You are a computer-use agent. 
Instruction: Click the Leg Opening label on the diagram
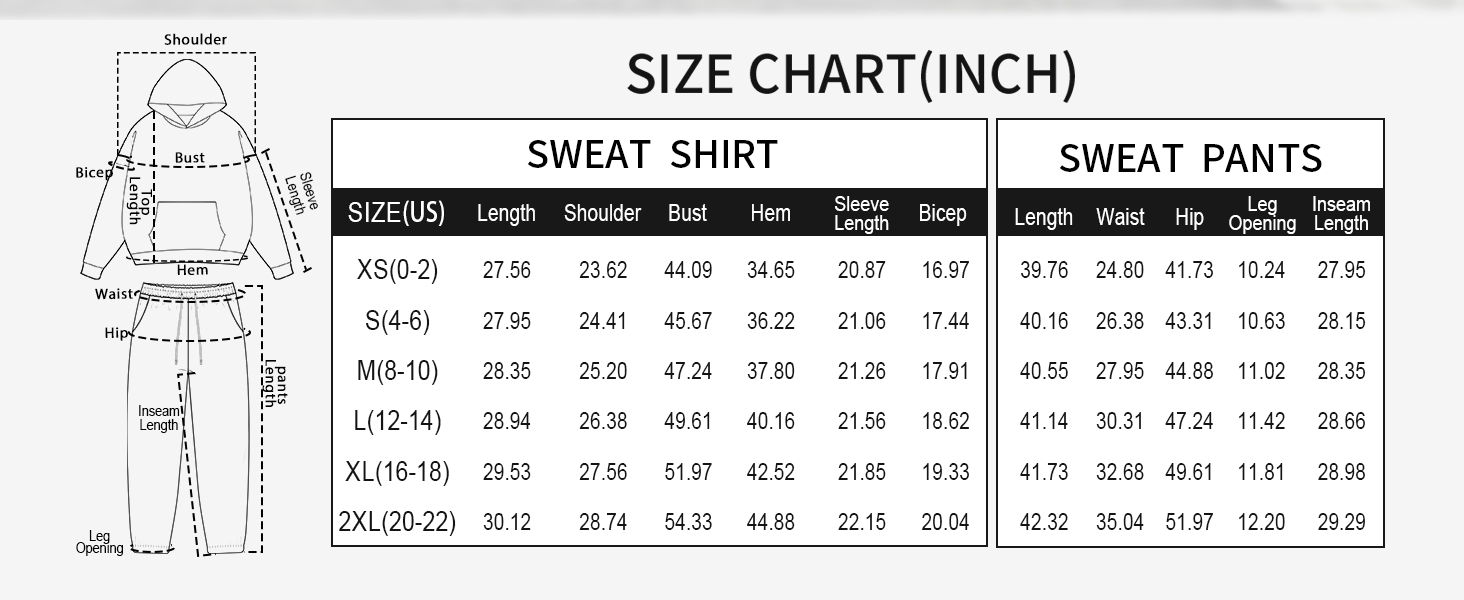99,542
